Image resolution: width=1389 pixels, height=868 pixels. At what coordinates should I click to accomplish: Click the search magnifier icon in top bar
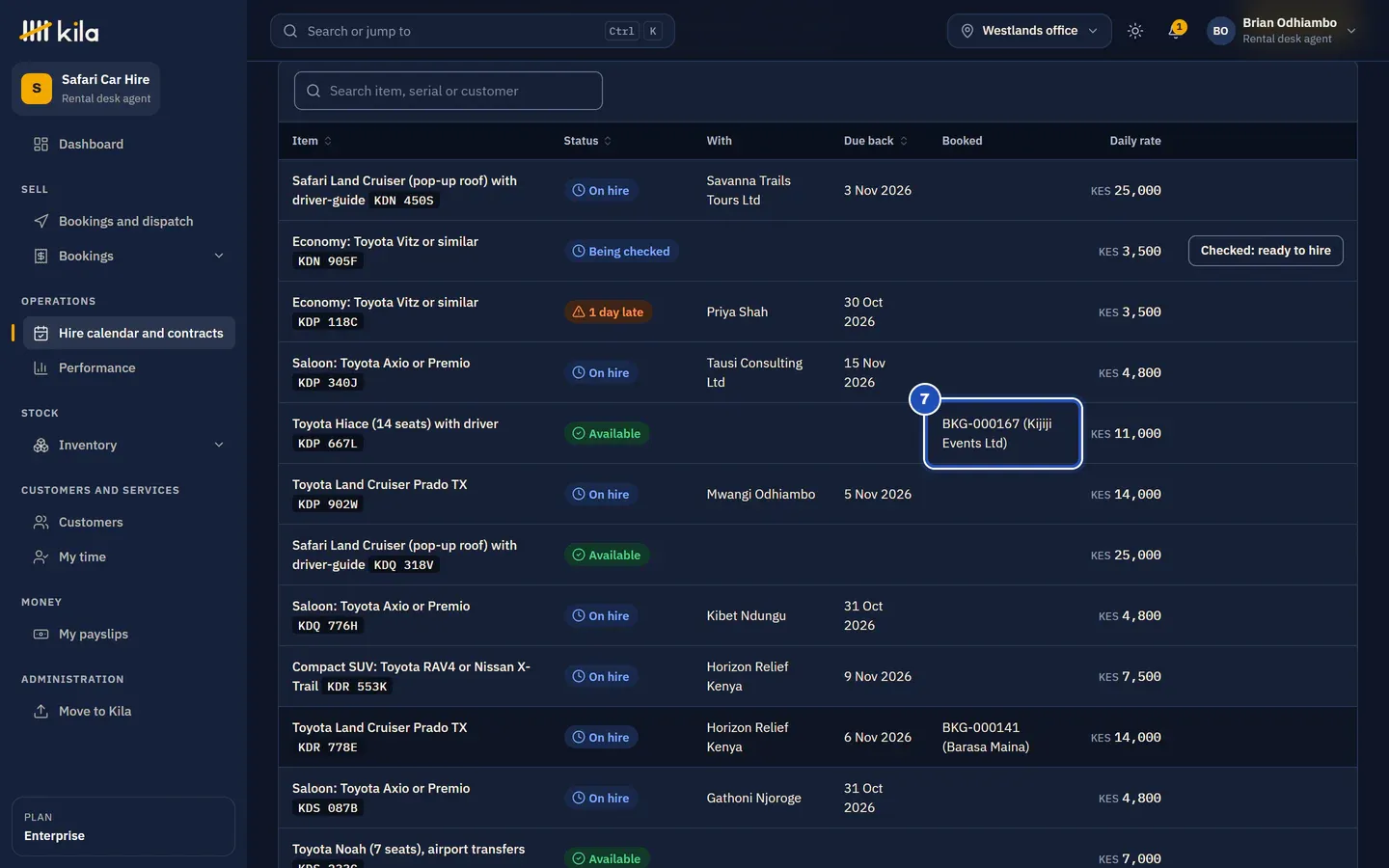pos(290,31)
